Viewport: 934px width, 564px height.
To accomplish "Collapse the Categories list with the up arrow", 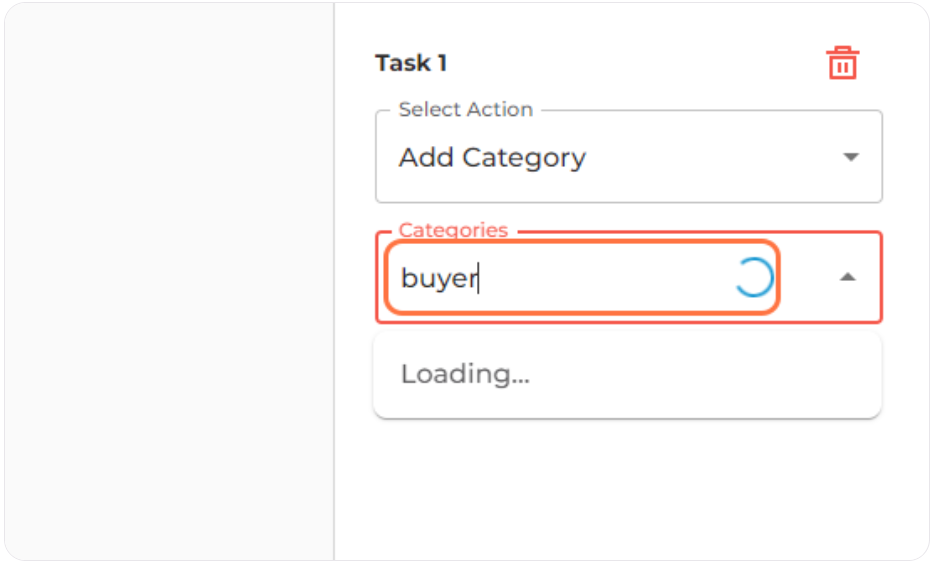I will [847, 277].
